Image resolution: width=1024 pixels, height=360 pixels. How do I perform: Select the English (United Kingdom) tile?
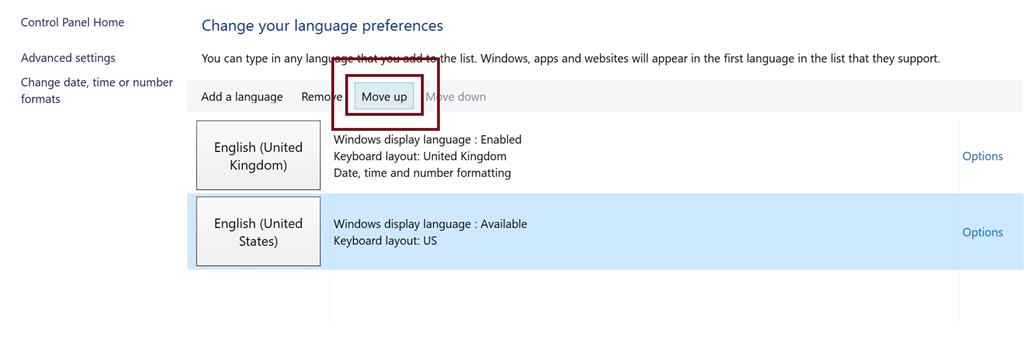click(x=259, y=155)
